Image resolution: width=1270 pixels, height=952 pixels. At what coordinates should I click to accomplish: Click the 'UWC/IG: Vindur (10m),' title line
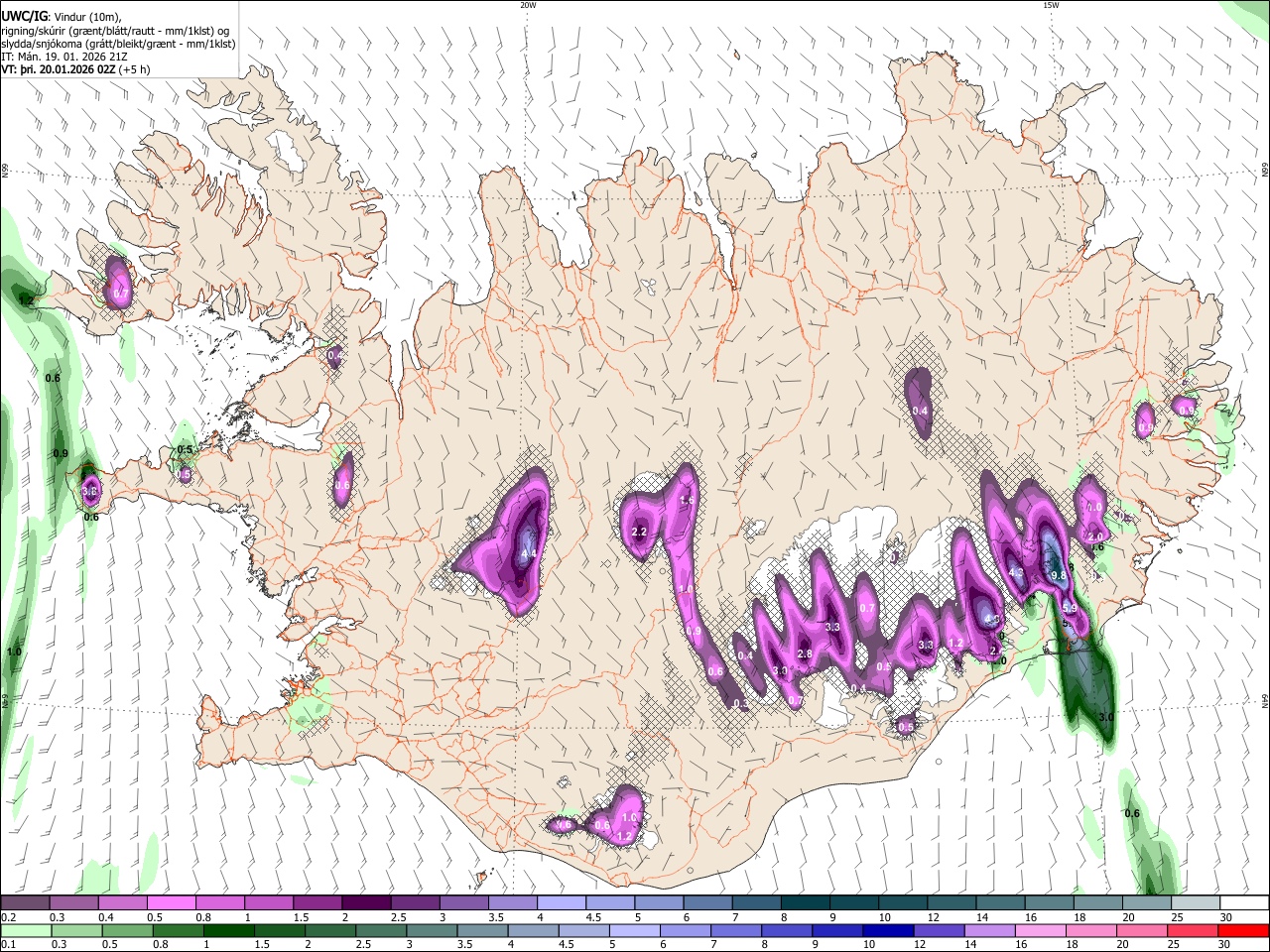click(x=61, y=16)
